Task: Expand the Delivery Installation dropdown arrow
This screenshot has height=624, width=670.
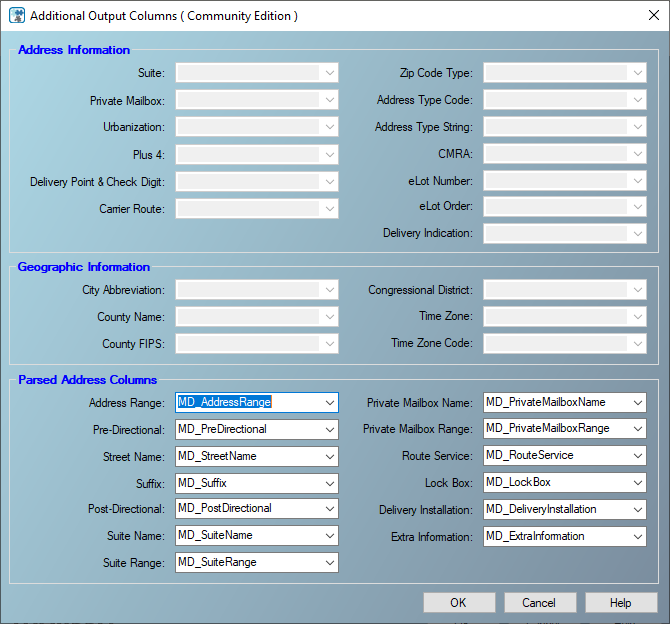Action: pyautogui.click(x=638, y=509)
